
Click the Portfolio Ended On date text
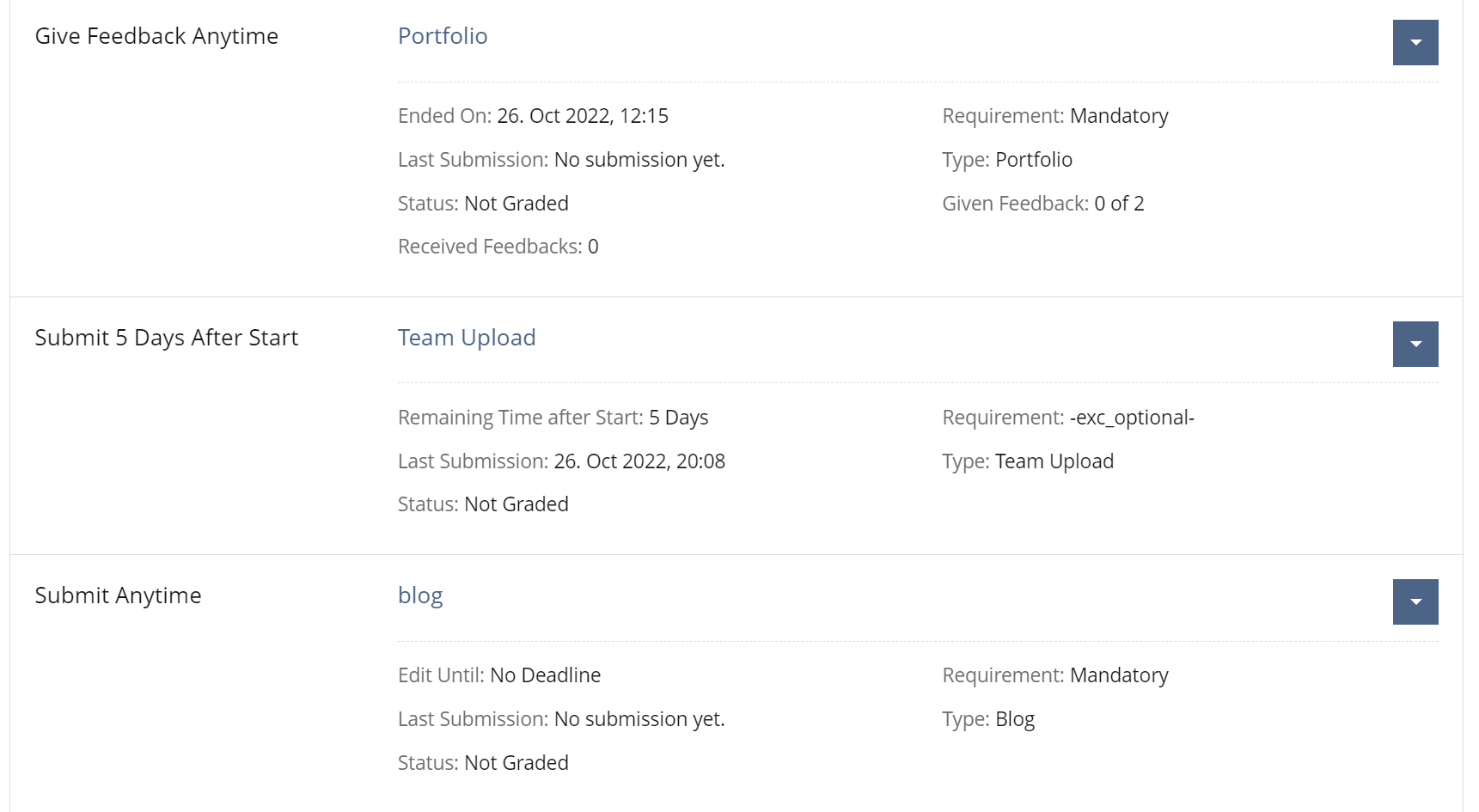(x=582, y=116)
